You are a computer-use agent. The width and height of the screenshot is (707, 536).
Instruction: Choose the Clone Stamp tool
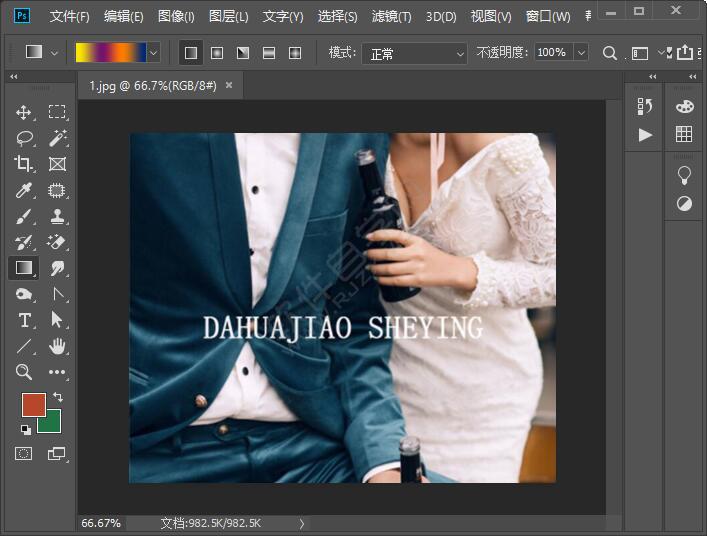pyautogui.click(x=57, y=216)
